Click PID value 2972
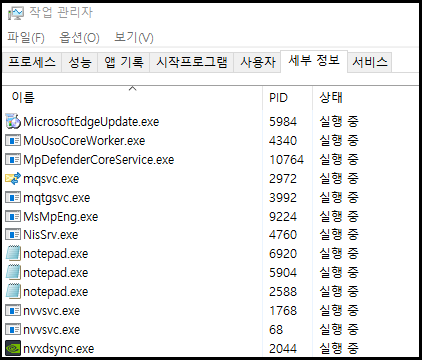The width and height of the screenshot is (422, 360). [x=283, y=179]
